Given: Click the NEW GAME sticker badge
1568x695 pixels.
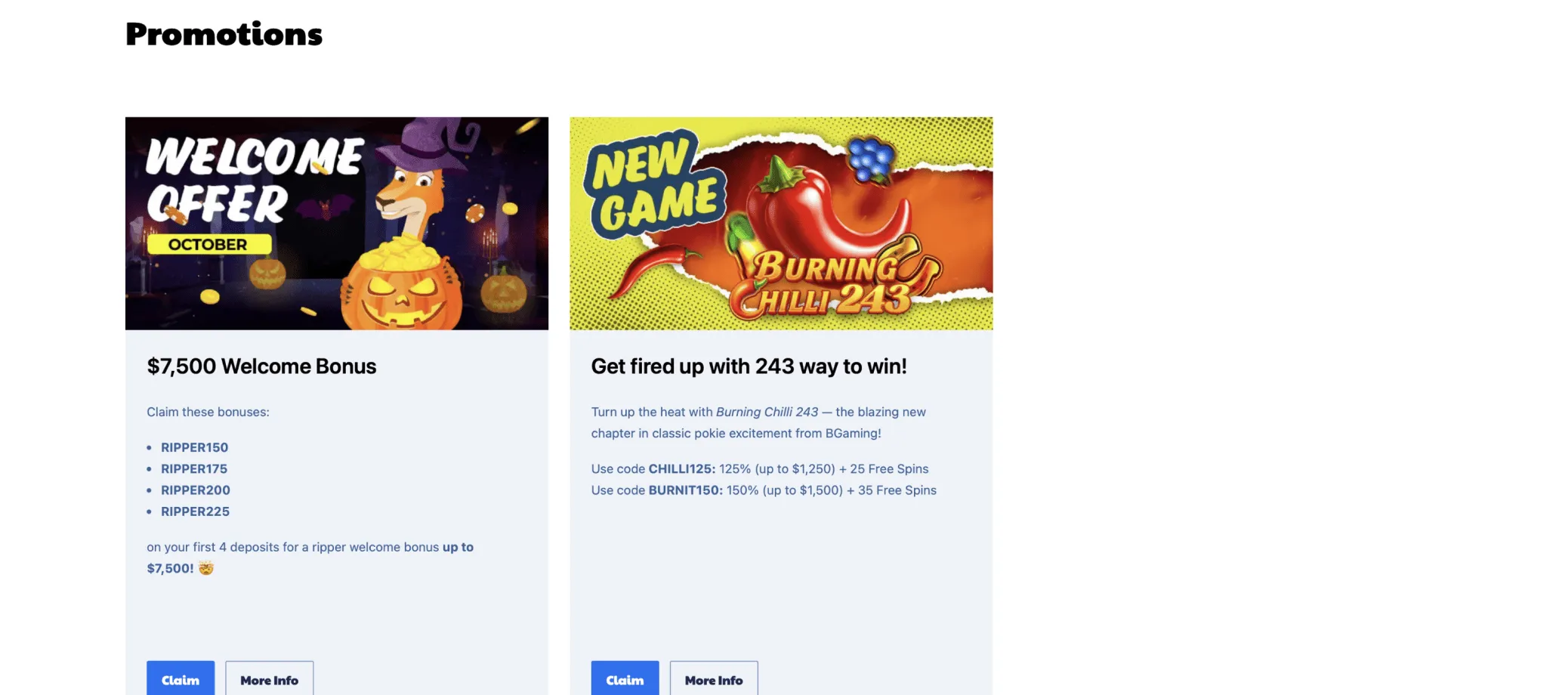Looking at the screenshot, I should point(654,185).
